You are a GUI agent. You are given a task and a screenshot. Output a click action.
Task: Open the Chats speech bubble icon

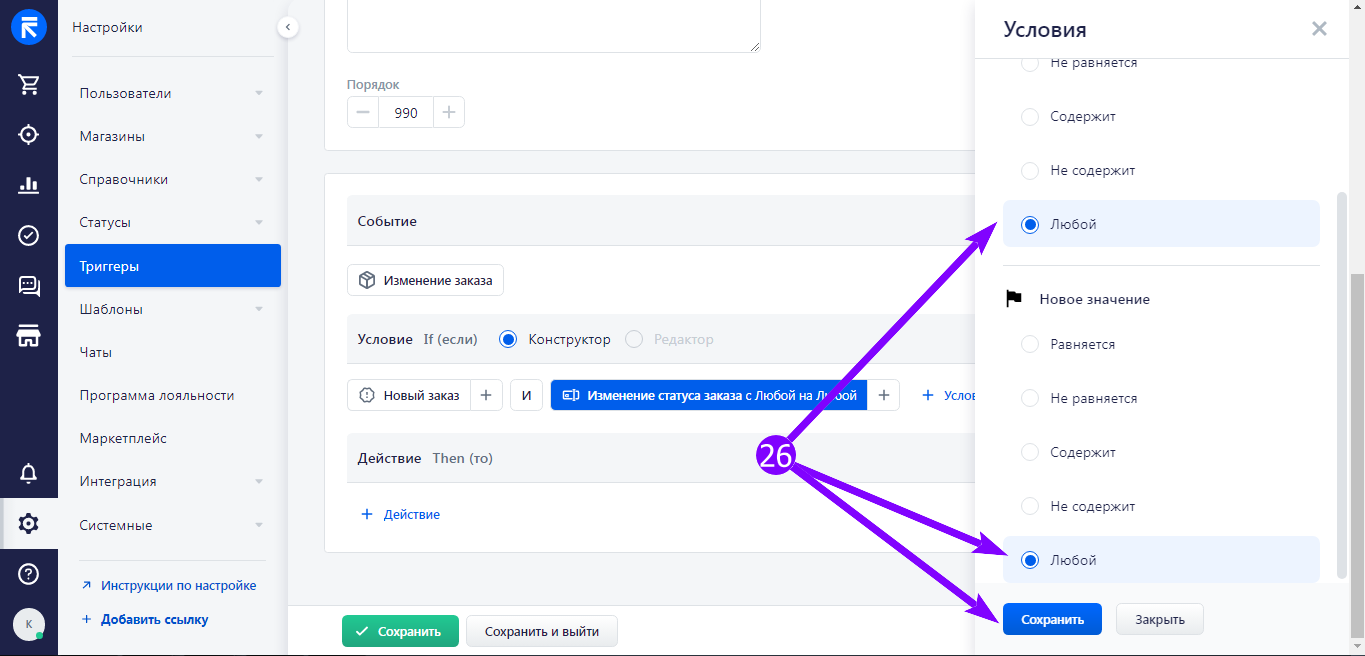[x=29, y=286]
